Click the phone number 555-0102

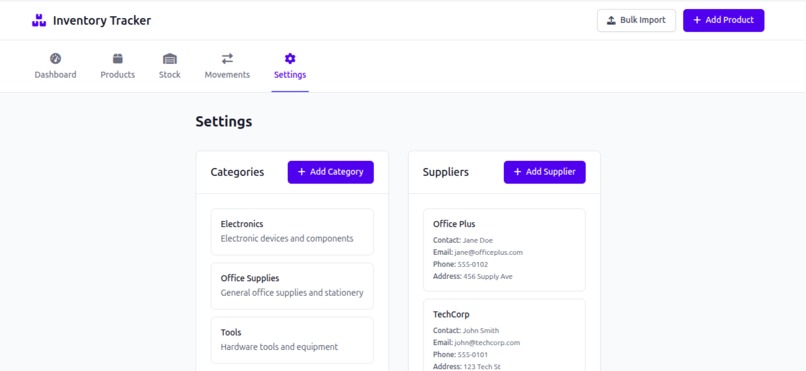pyautogui.click(x=473, y=264)
